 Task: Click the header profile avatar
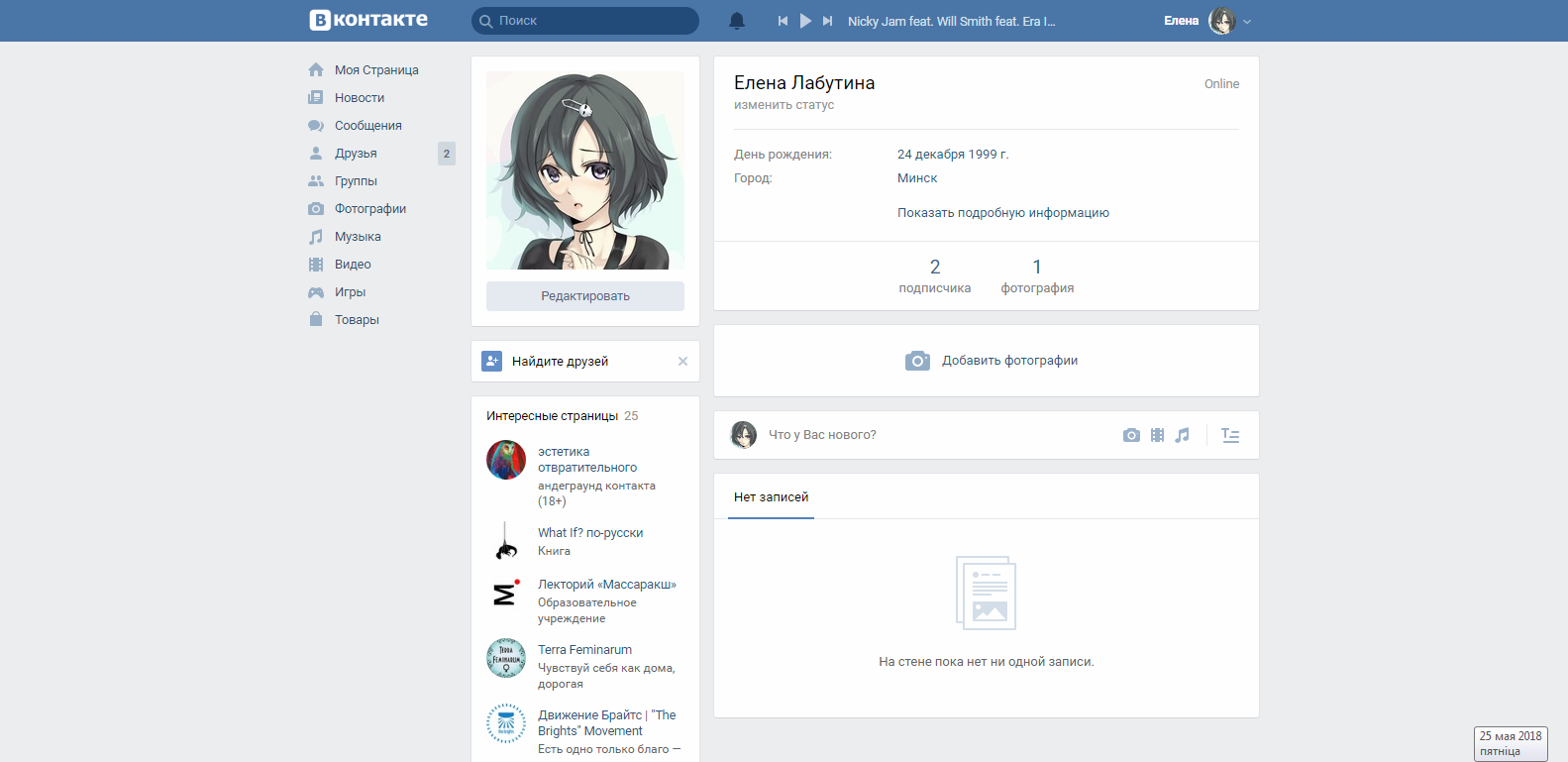[x=1222, y=21]
